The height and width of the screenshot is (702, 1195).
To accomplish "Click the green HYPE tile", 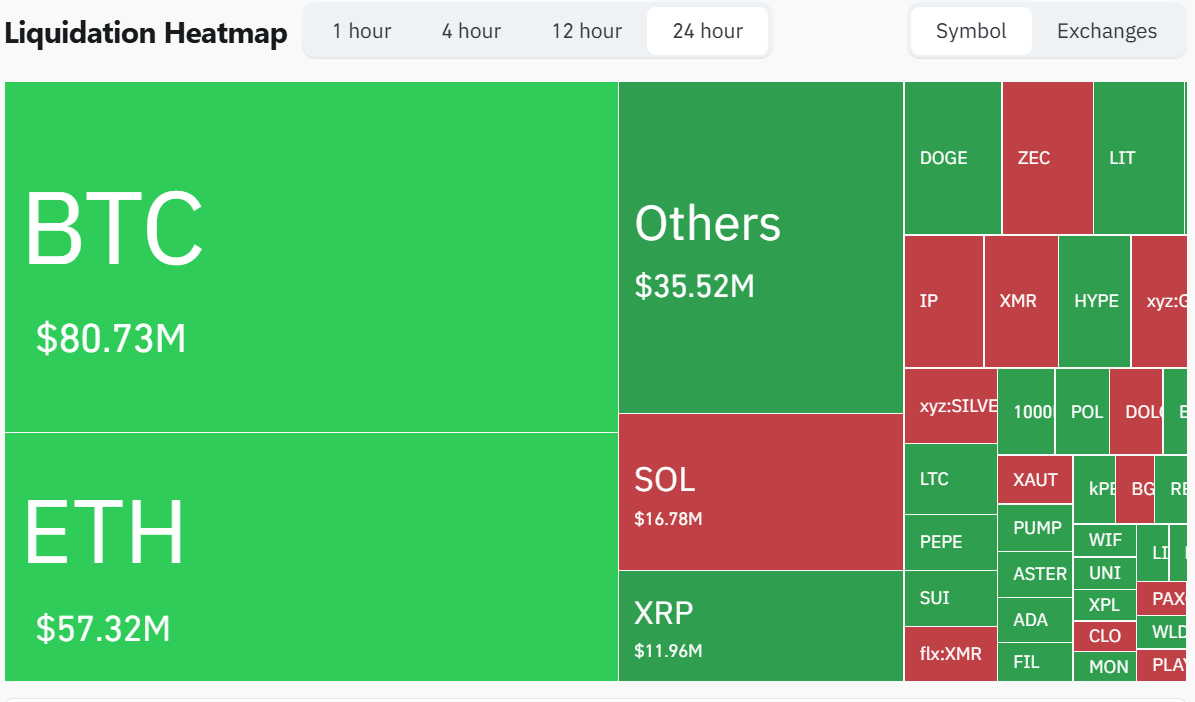I will pos(1094,301).
